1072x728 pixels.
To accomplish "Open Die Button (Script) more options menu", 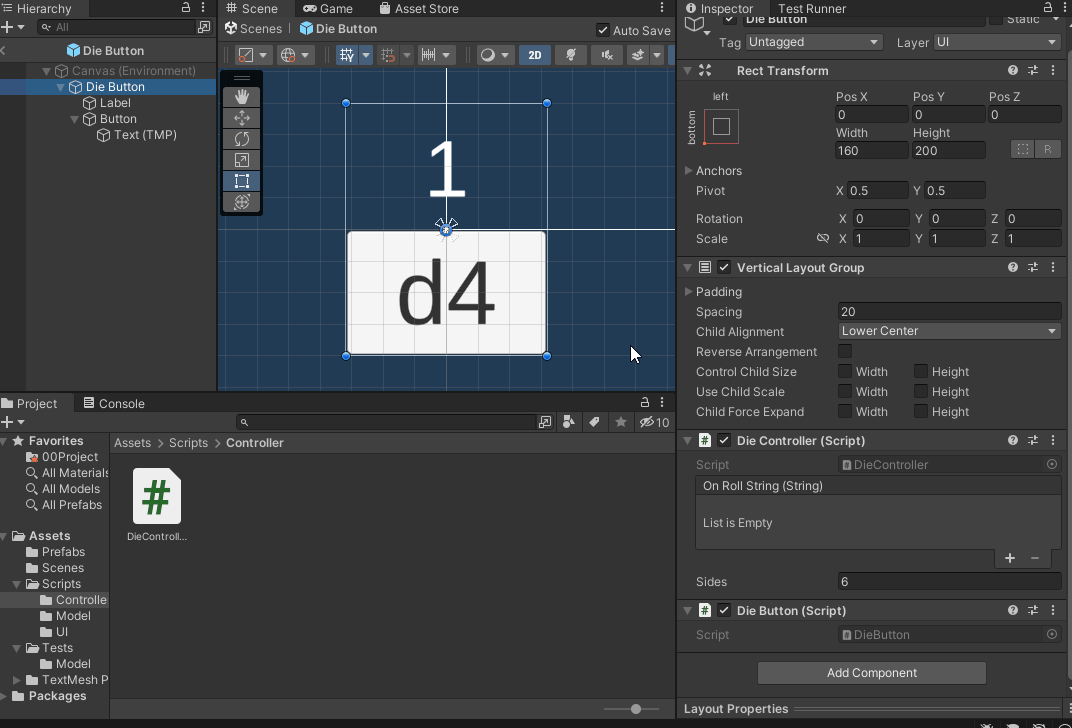I will tap(1053, 610).
